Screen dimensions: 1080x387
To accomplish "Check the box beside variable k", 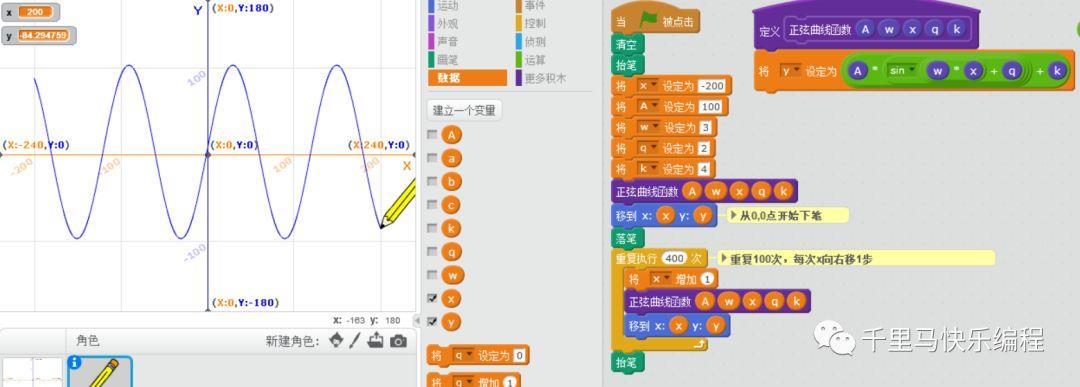I will coord(432,229).
